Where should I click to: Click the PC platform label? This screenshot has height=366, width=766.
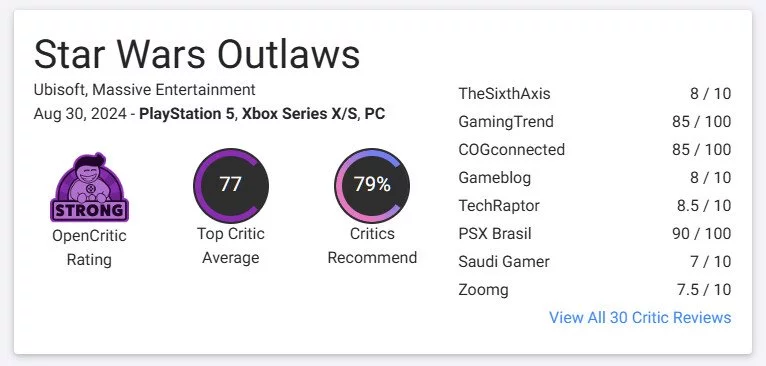(375, 114)
